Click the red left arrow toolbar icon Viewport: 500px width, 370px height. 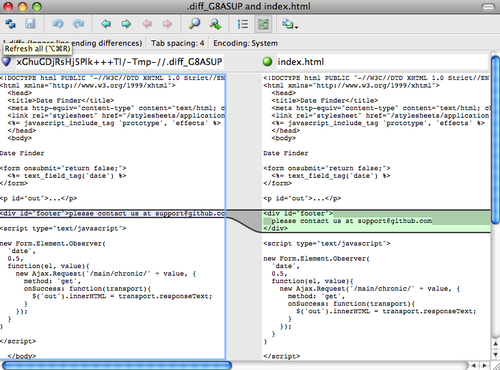147,24
